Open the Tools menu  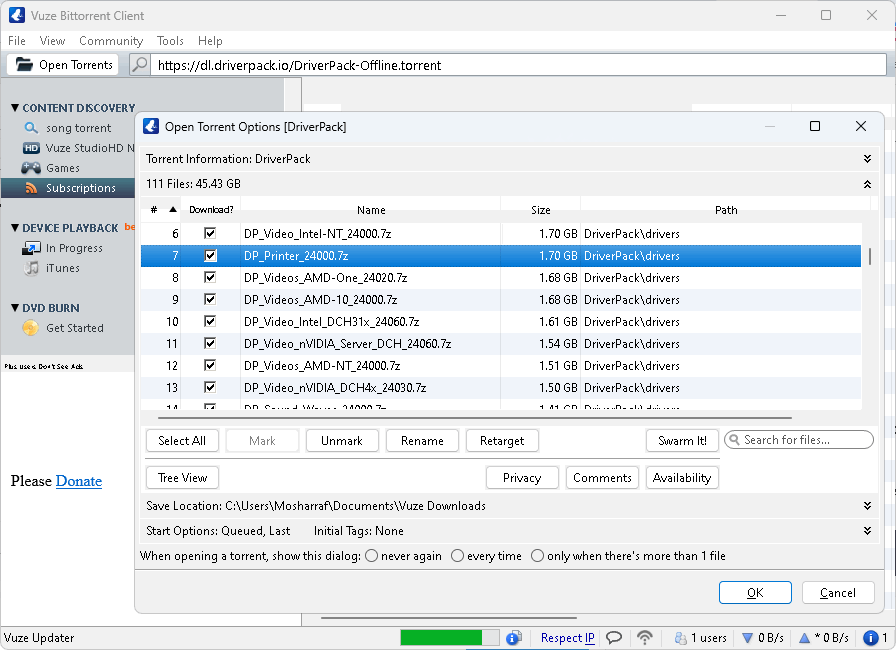pos(170,41)
